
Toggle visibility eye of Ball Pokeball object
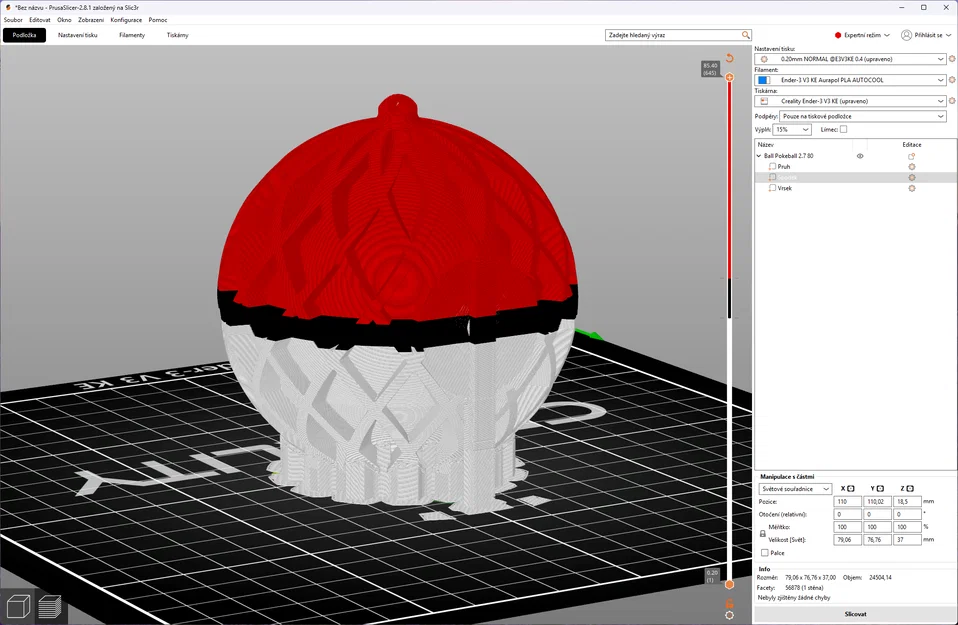(x=860, y=156)
